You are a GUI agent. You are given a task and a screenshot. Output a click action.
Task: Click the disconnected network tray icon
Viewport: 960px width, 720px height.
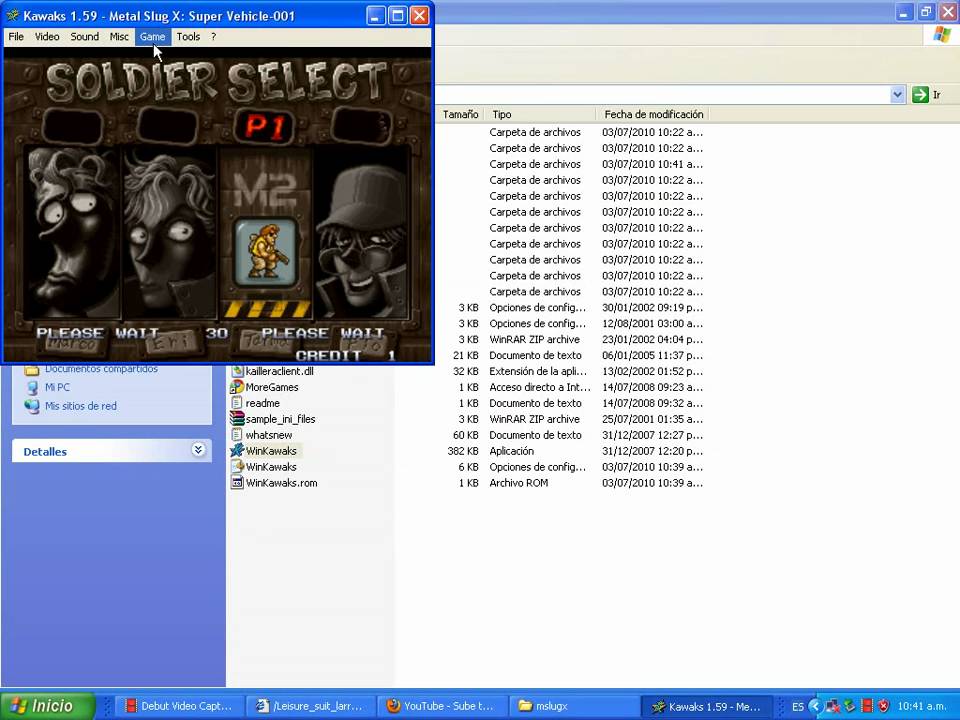(x=832, y=707)
